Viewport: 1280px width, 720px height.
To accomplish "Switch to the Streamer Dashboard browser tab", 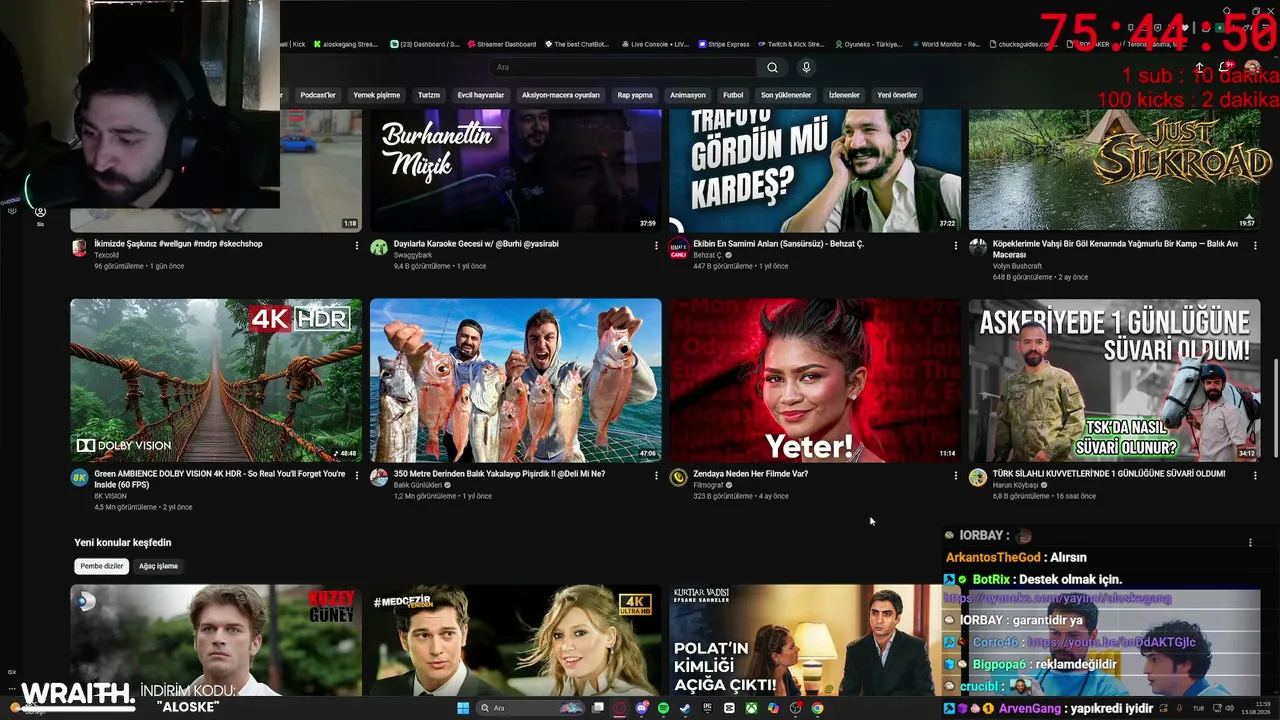I will click(500, 44).
